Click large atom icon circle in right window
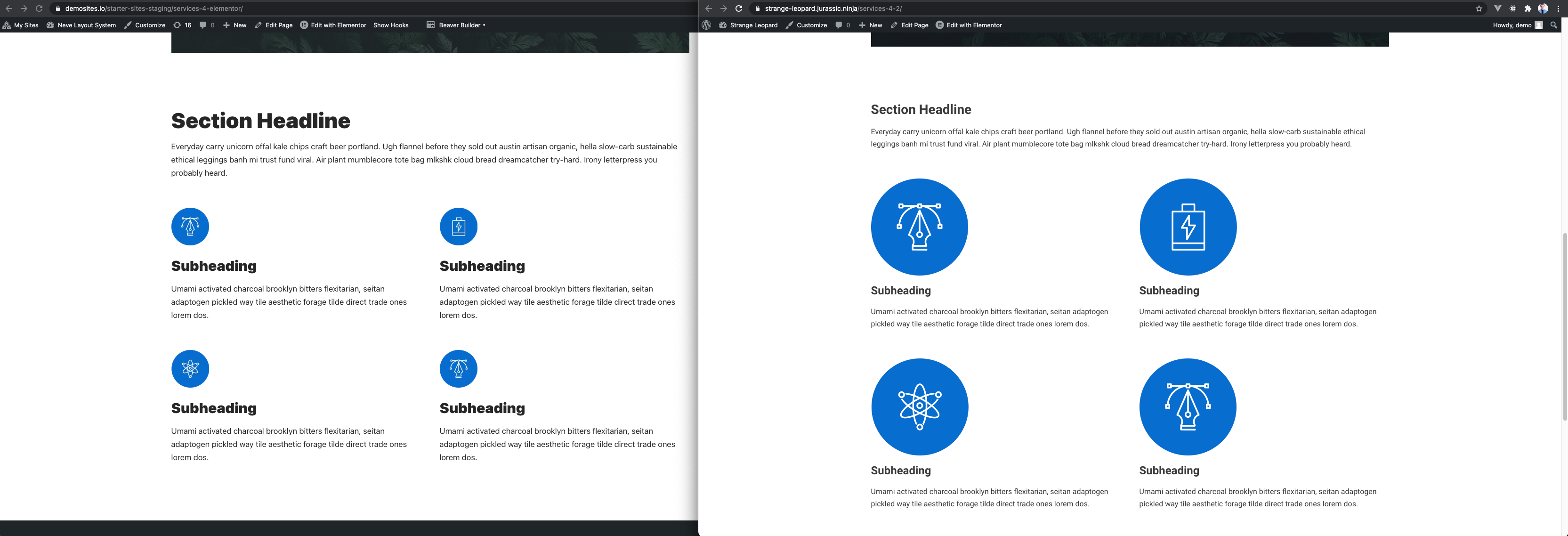1568x536 pixels. (x=919, y=406)
